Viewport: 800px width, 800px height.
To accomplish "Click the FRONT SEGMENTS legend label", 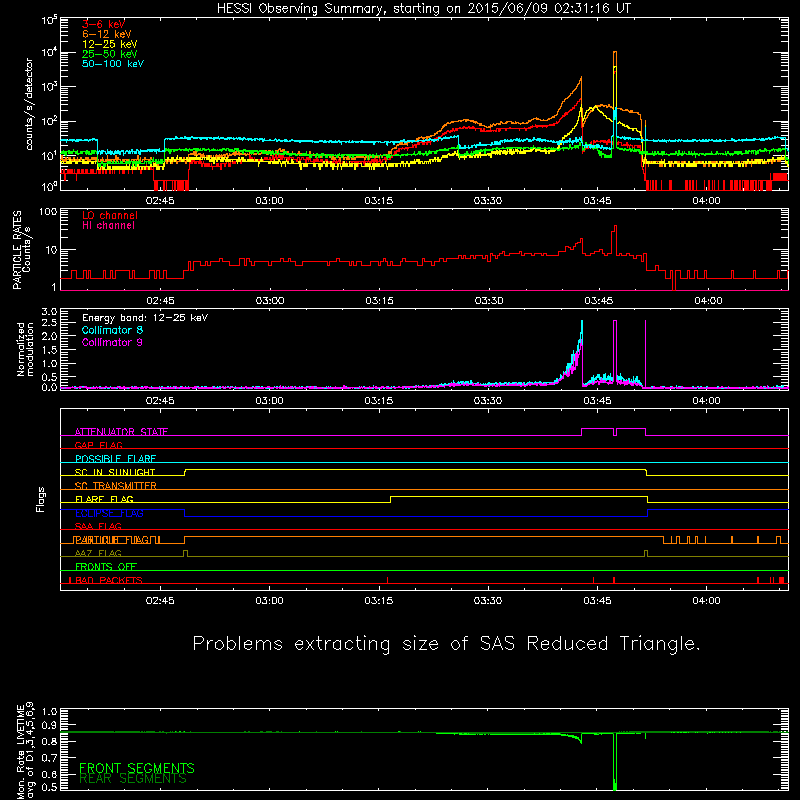I will coord(137,768).
